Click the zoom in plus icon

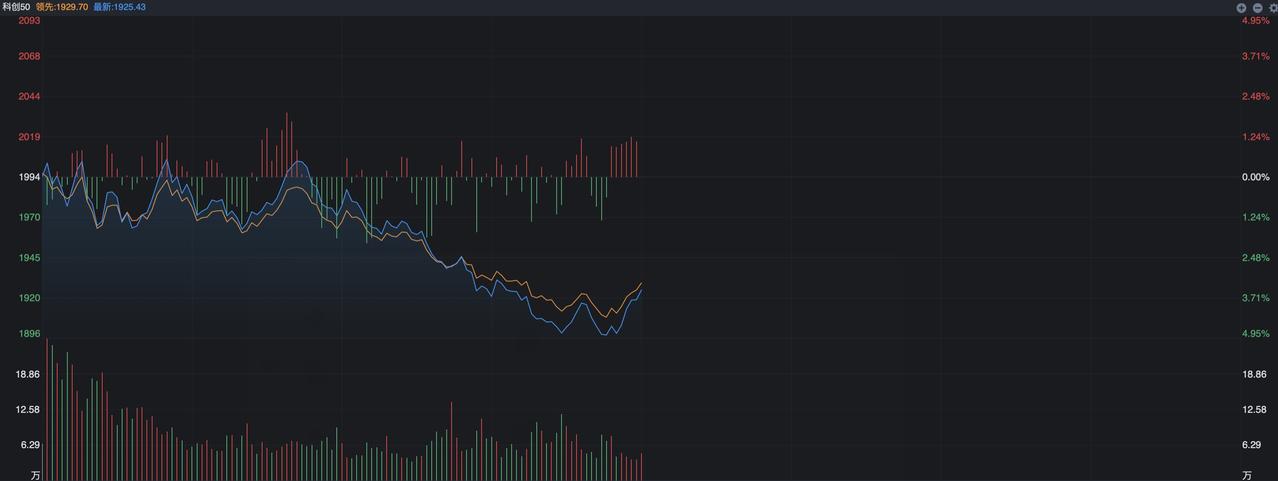click(x=1242, y=7)
